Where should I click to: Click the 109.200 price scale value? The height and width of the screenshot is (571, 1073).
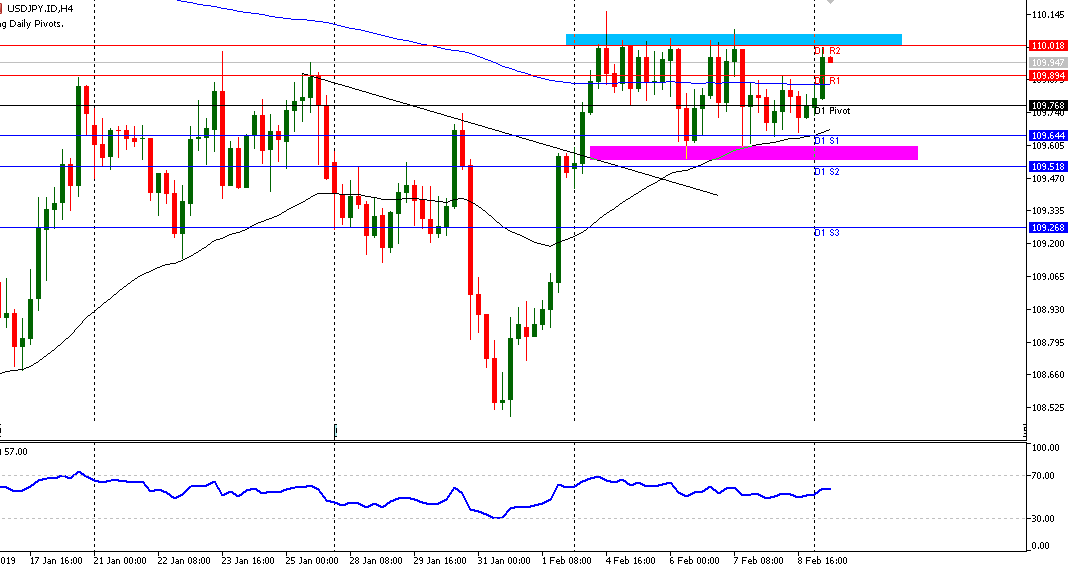coord(1048,244)
